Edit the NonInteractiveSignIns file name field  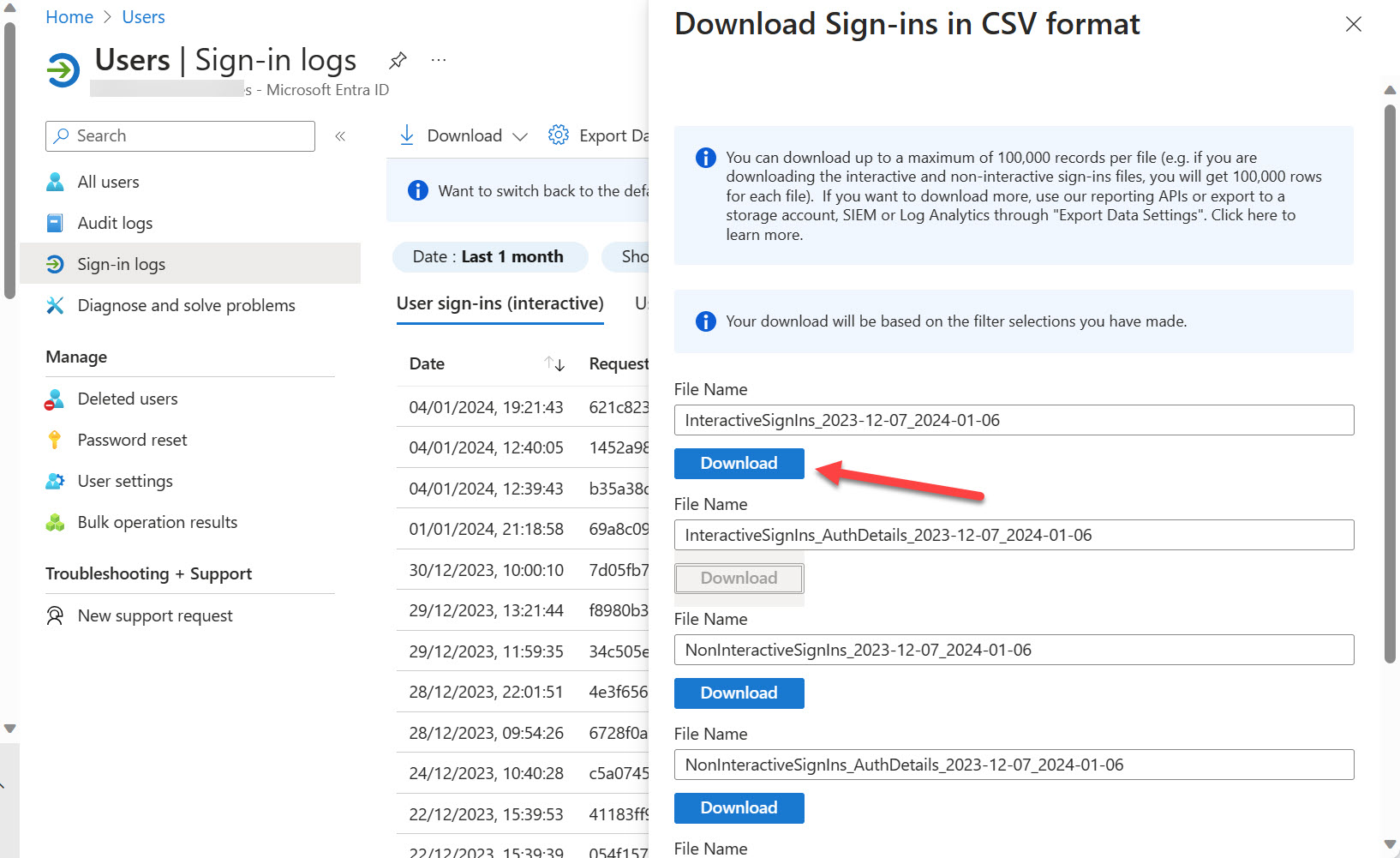(1014, 650)
